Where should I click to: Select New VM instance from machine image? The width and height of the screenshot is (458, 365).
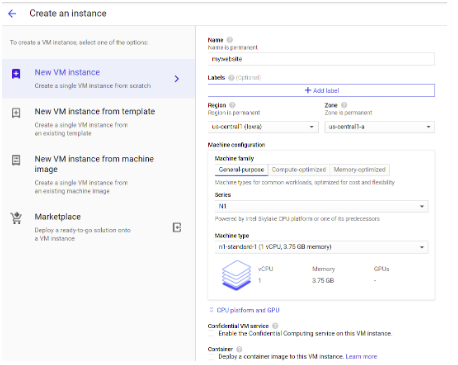pos(99,174)
